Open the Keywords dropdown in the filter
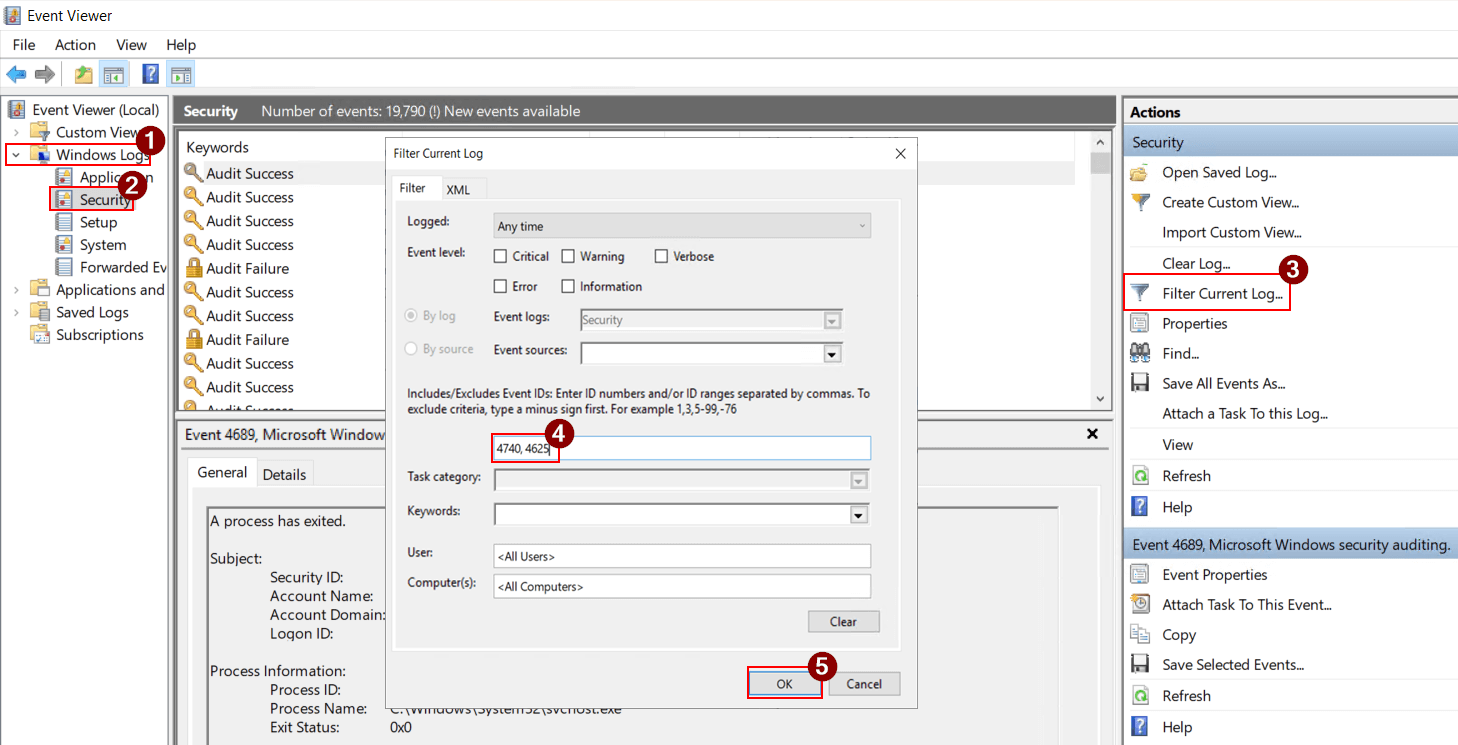This screenshot has width=1458, height=745. pyautogui.click(x=857, y=514)
